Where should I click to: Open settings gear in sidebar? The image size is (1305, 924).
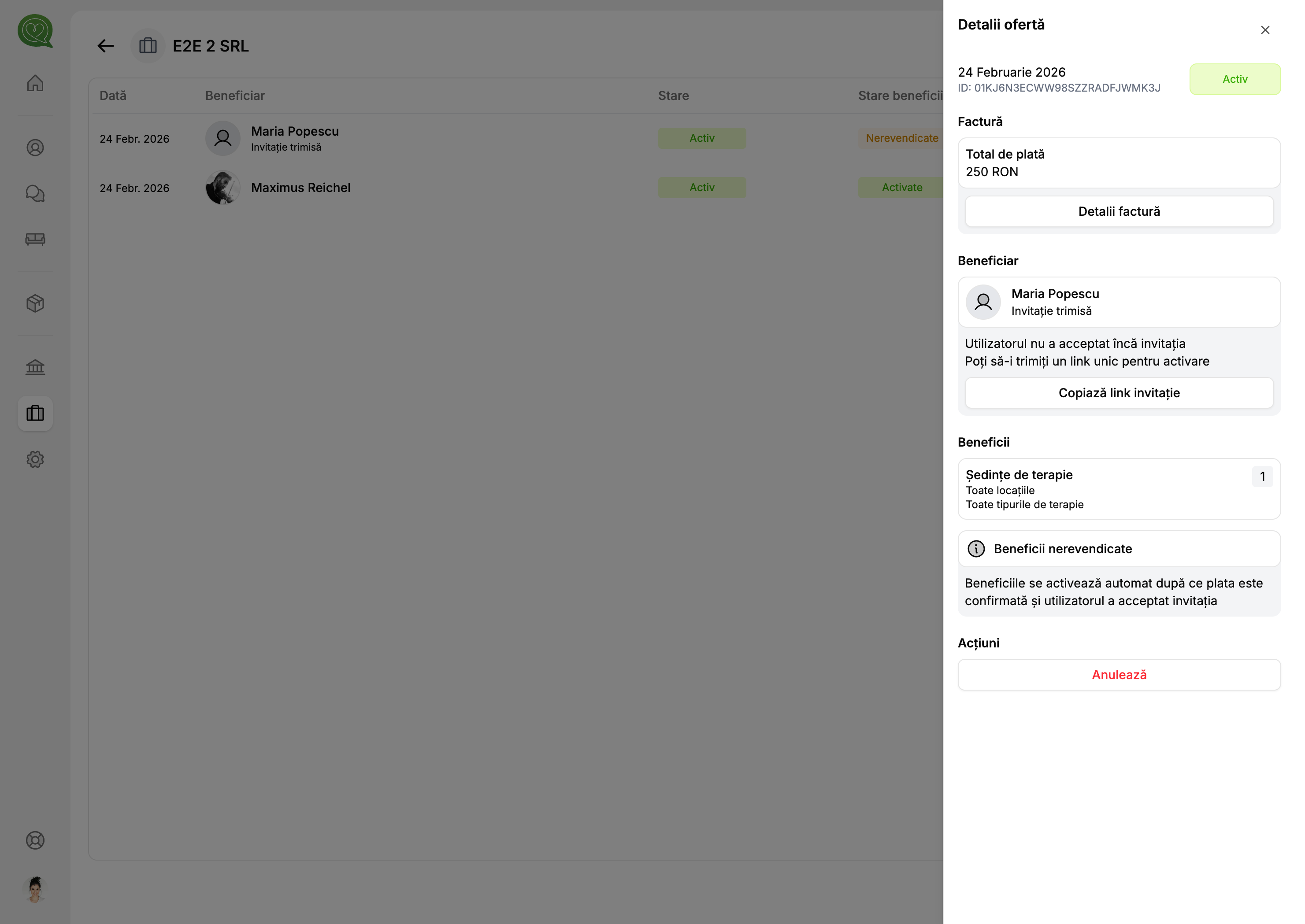coord(35,459)
